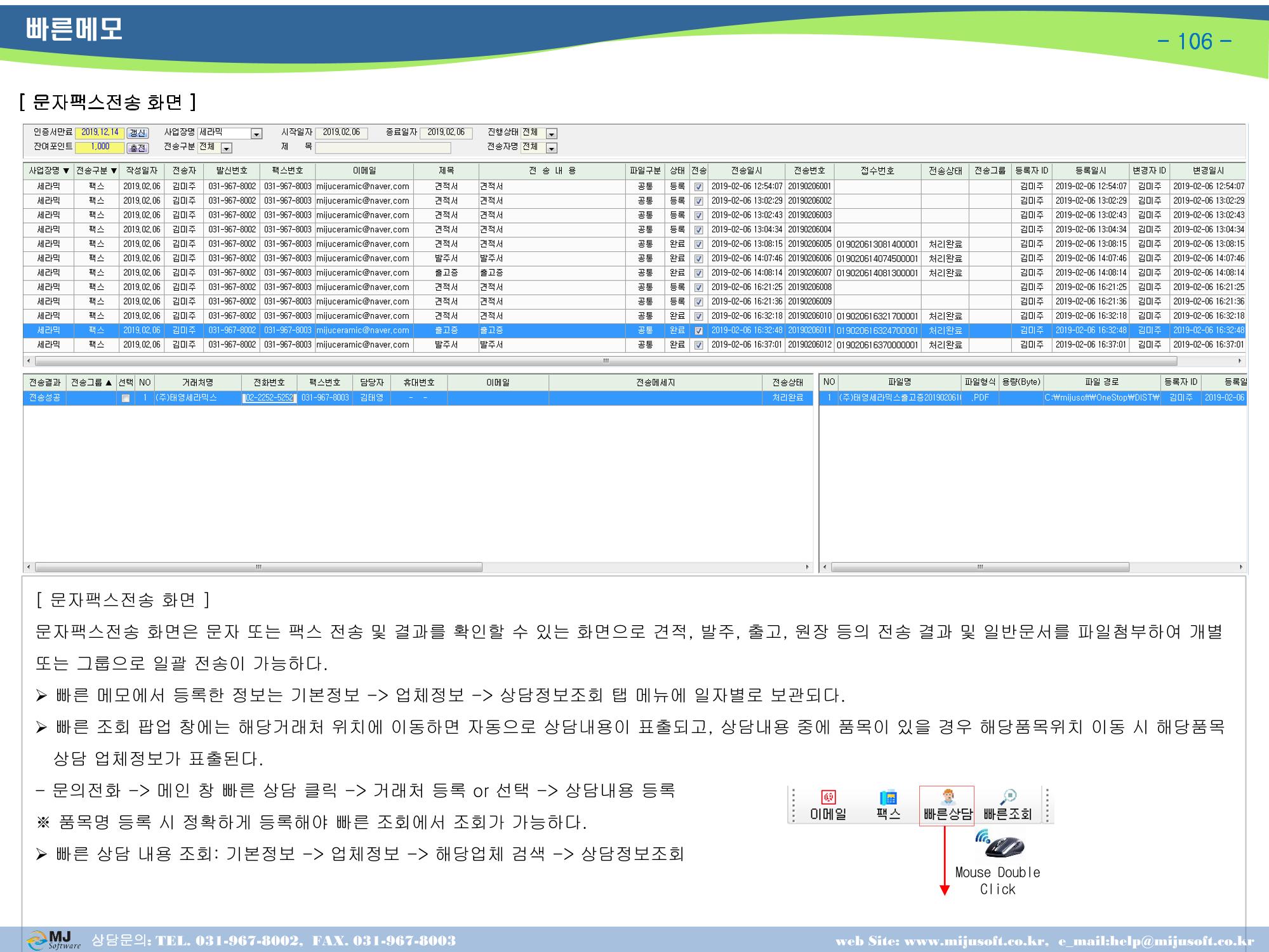Click 접수번호 019020613081400001
Viewport: 1269px width, 952px height.
click(x=877, y=244)
